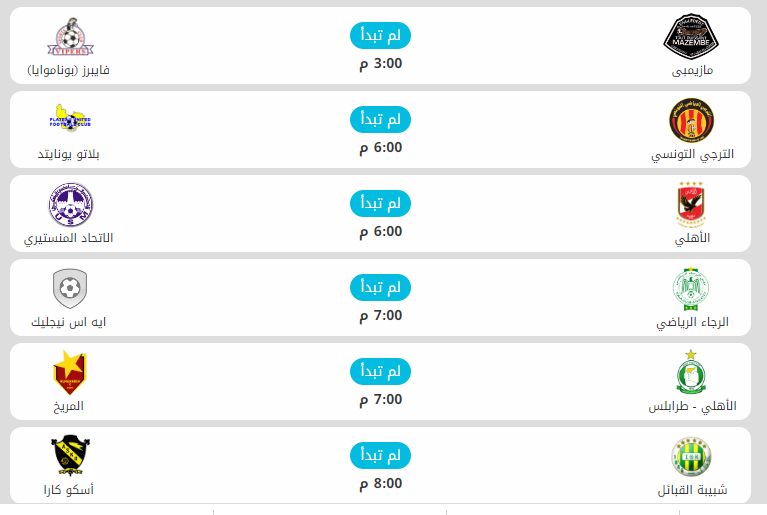Image resolution: width=767 pixels, height=515 pixels.
Task: Click the JS Kabylie club logo
Action: [x=691, y=457]
